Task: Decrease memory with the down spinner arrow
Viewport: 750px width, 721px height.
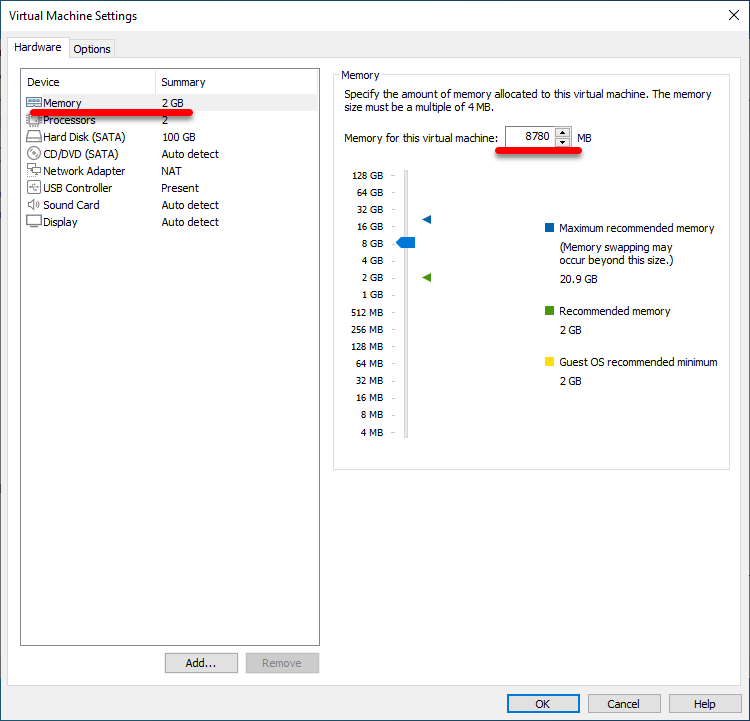Action: click(563, 142)
